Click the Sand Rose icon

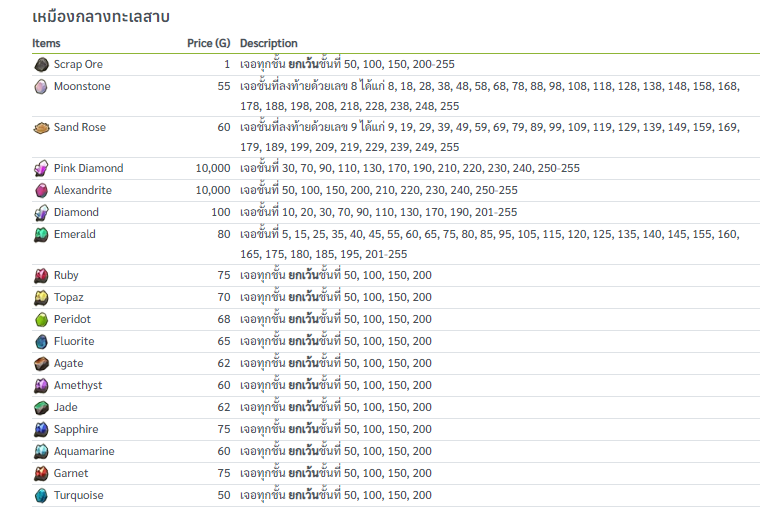click(x=41, y=128)
